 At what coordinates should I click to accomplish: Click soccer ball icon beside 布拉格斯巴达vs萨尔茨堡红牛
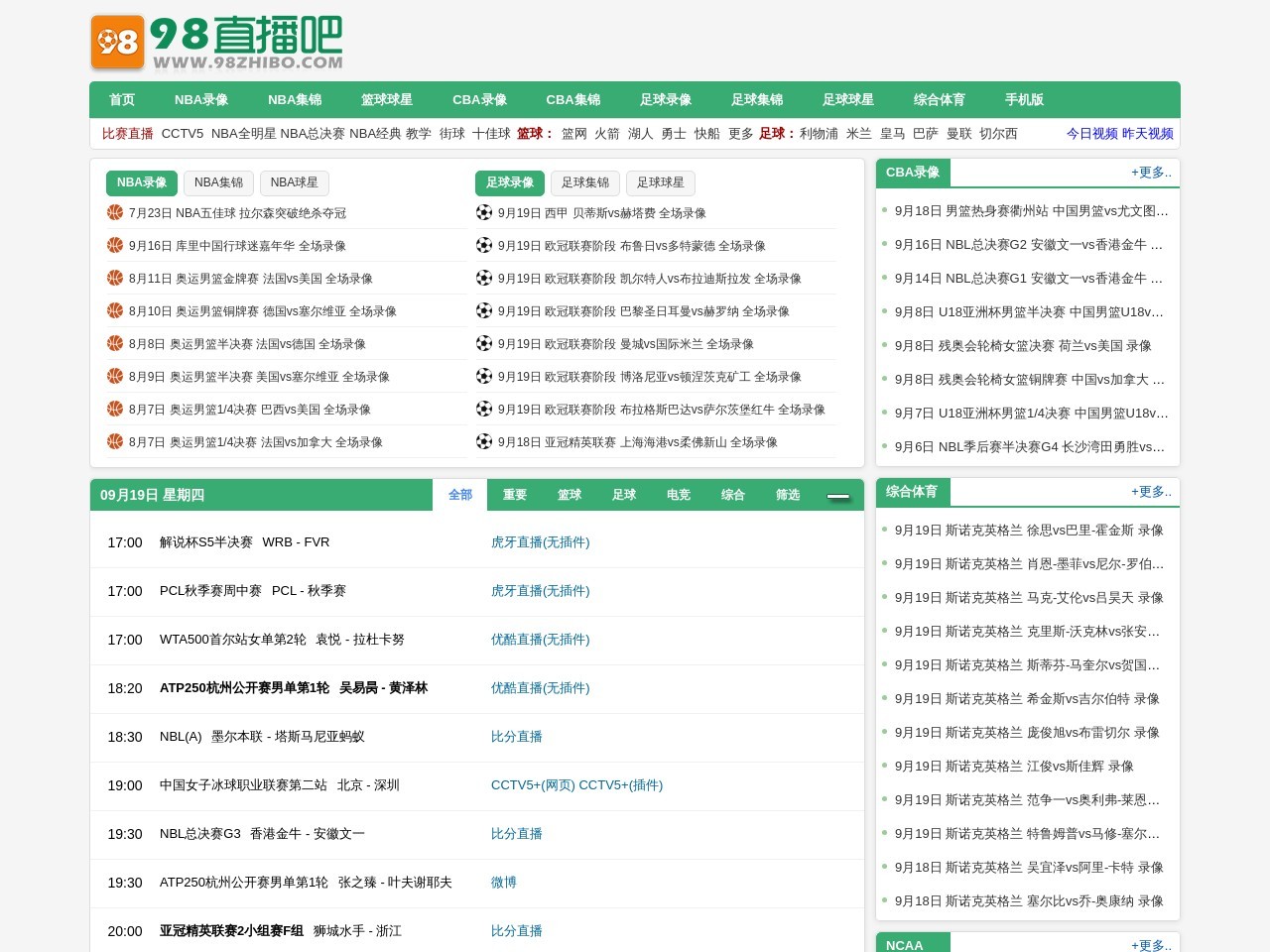tap(484, 409)
